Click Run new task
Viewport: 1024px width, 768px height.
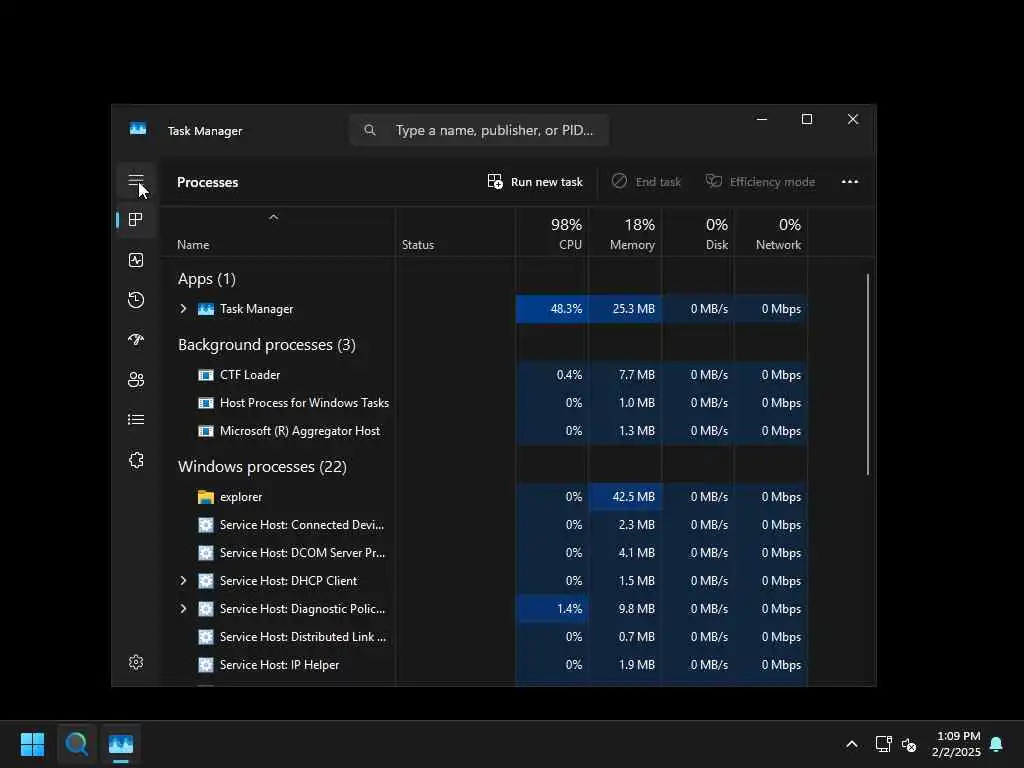536,182
